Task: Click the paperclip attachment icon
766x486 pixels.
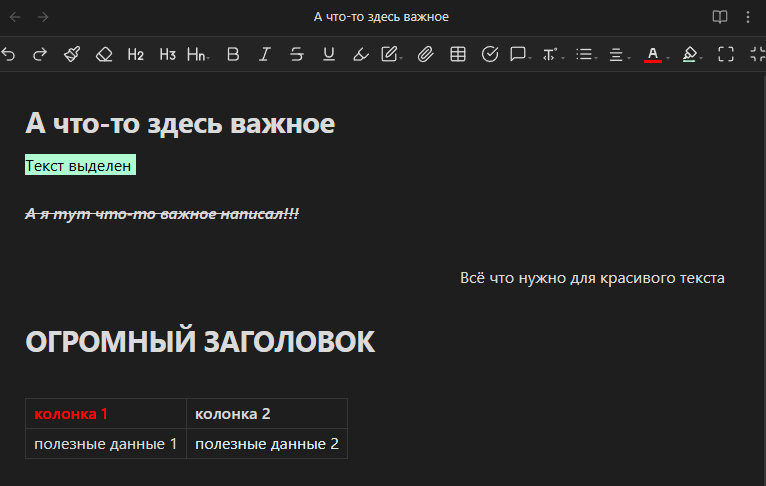Action: [426, 54]
